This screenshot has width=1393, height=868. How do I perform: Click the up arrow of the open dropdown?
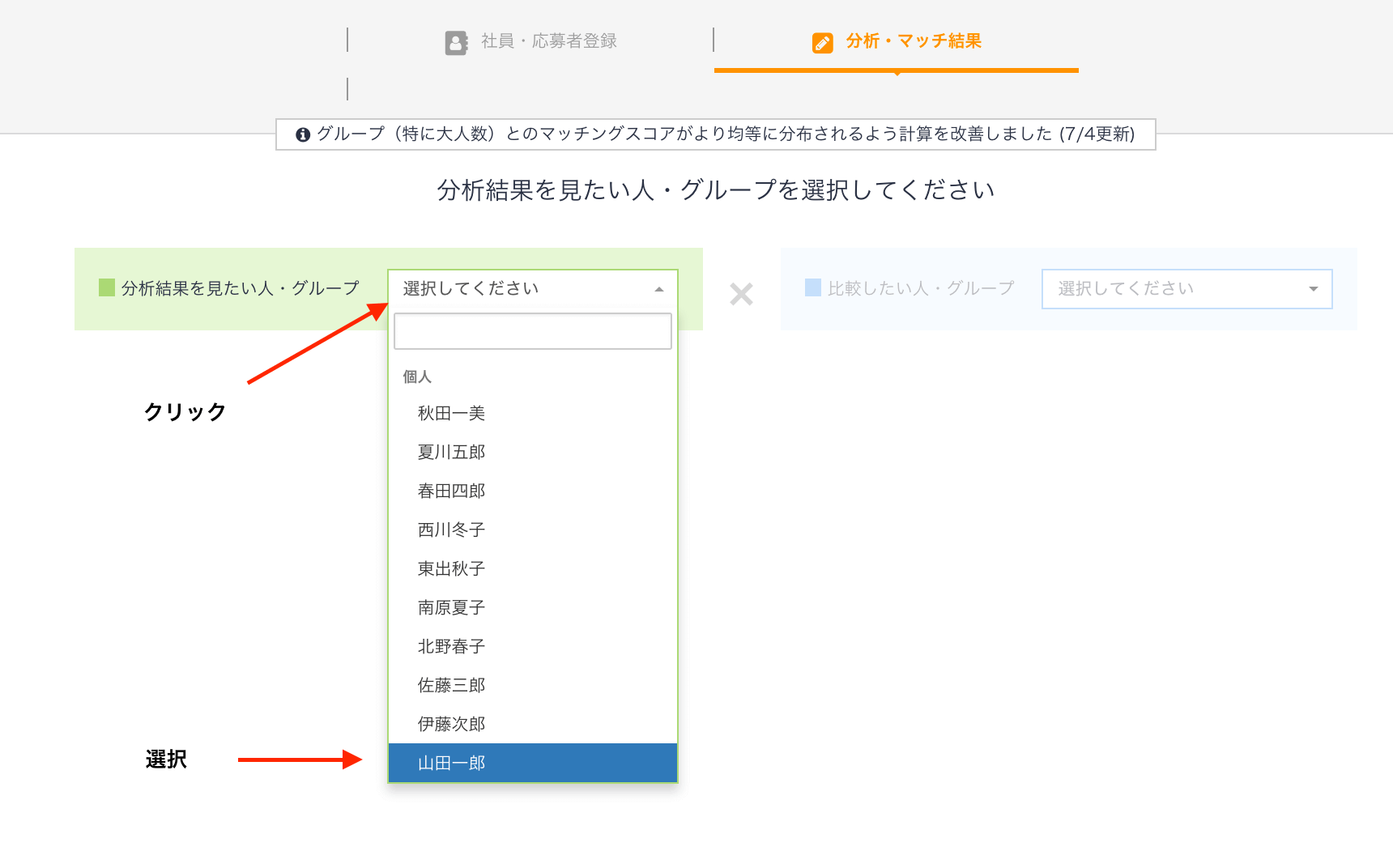pos(659,290)
